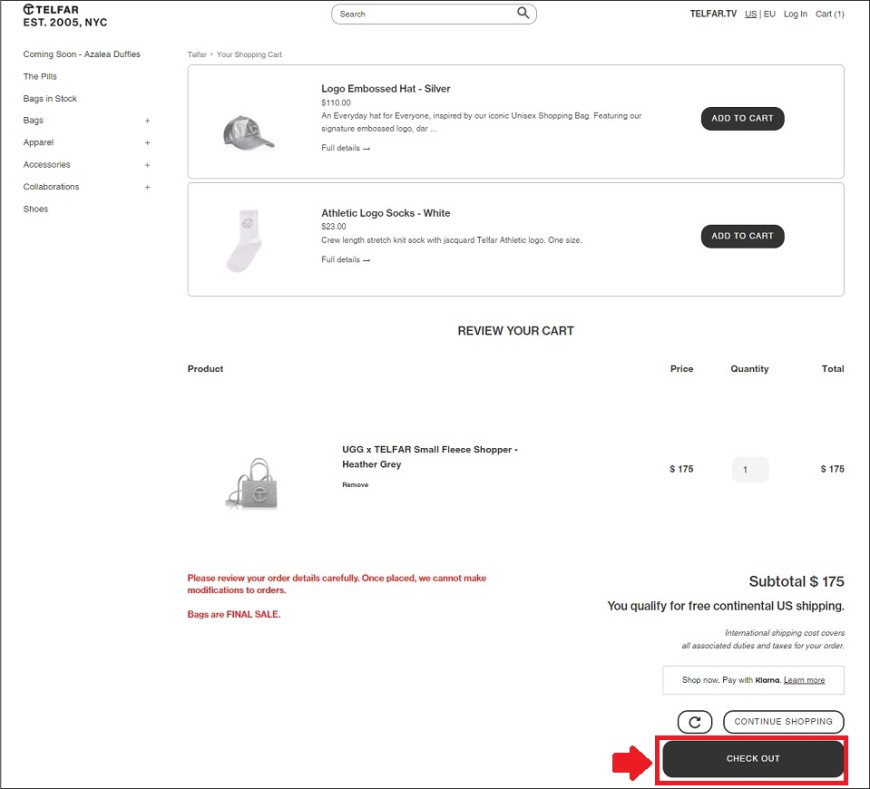Image resolution: width=870 pixels, height=789 pixels.
Task: Open the Accessories category
Action: (47, 165)
